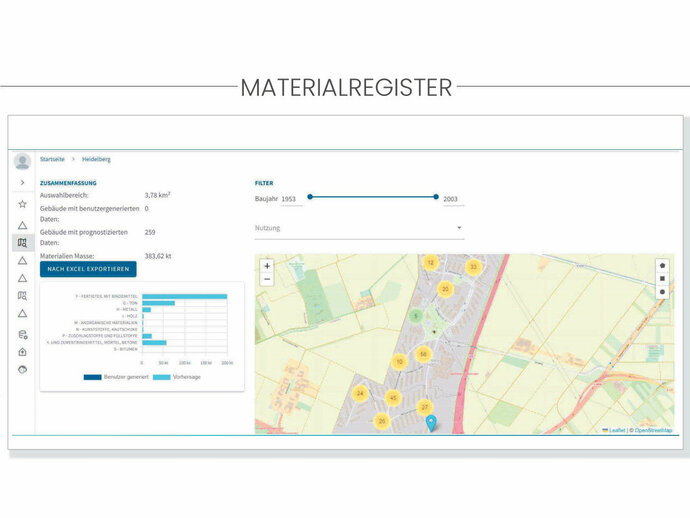Toggle Vorhersage series in chart legend
Image resolution: width=690 pixels, height=518 pixels.
click(x=182, y=377)
